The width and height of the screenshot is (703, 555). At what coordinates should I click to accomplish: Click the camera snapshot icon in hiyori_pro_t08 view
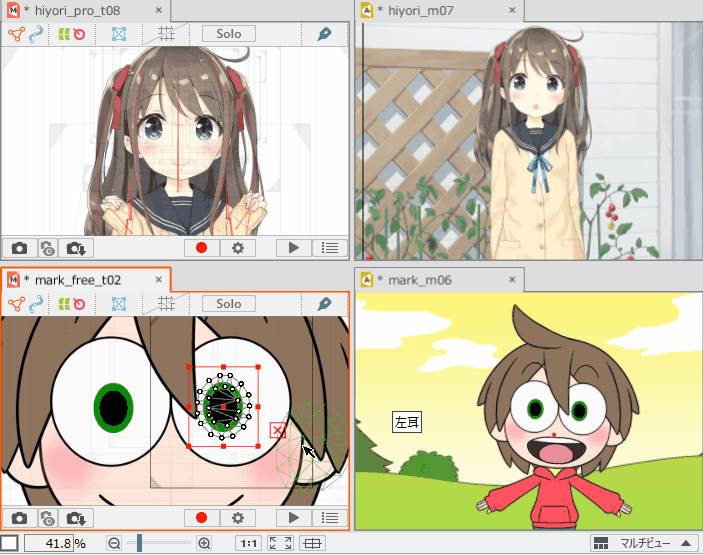19,247
